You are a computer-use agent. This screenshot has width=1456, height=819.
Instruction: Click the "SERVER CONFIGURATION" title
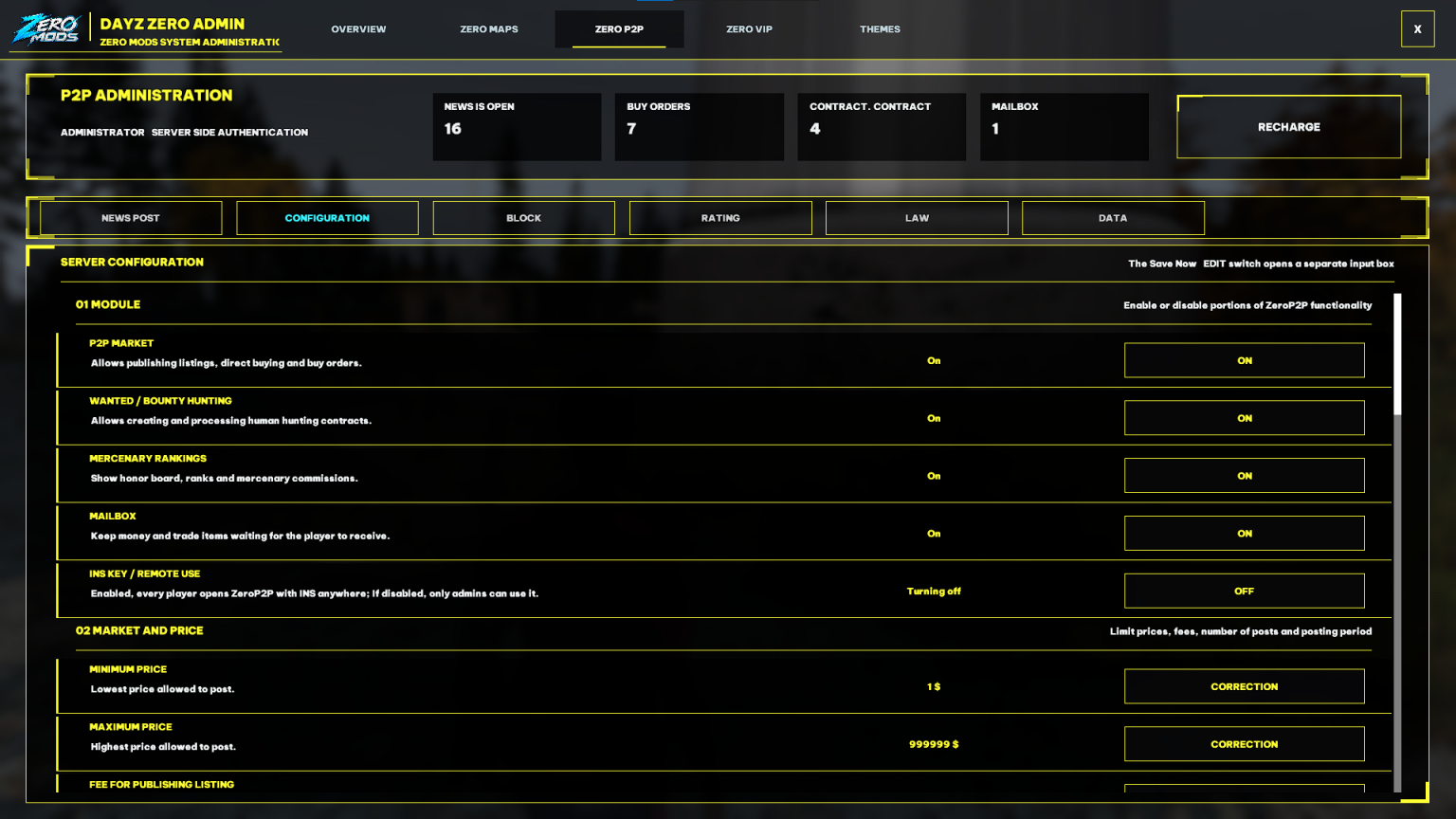pos(132,262)
